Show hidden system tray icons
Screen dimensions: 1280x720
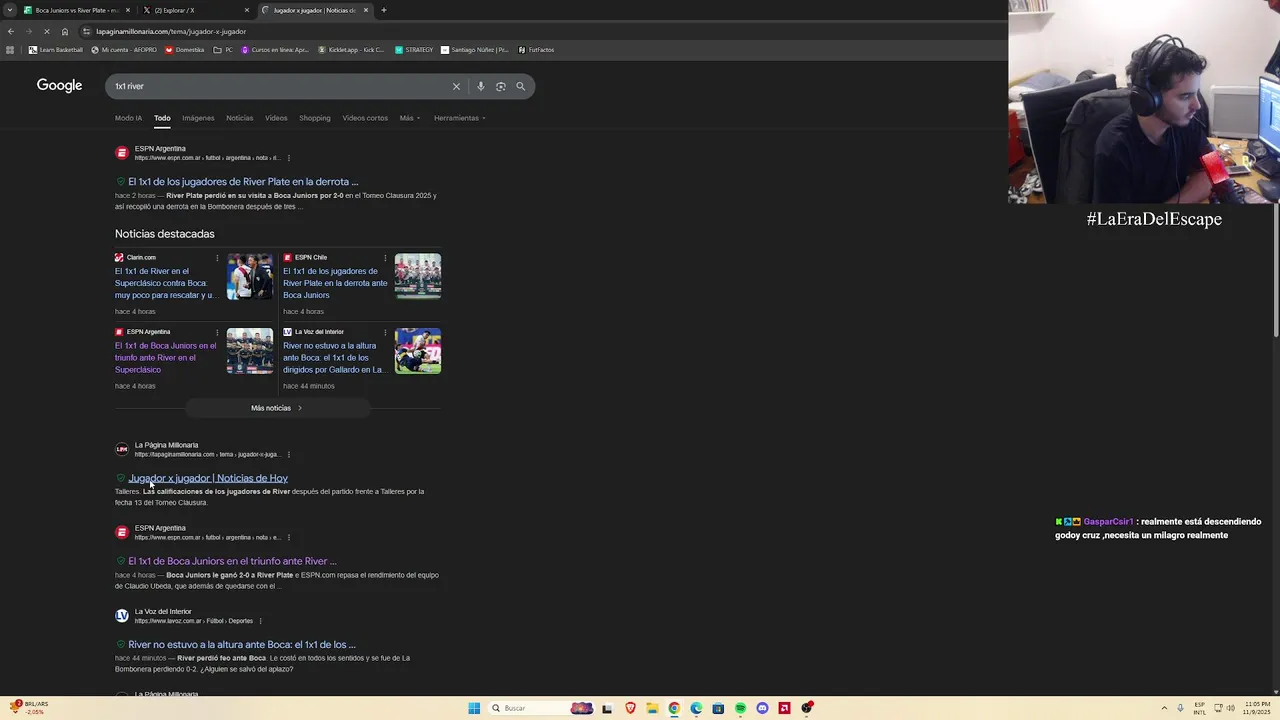pos(1164,708)
